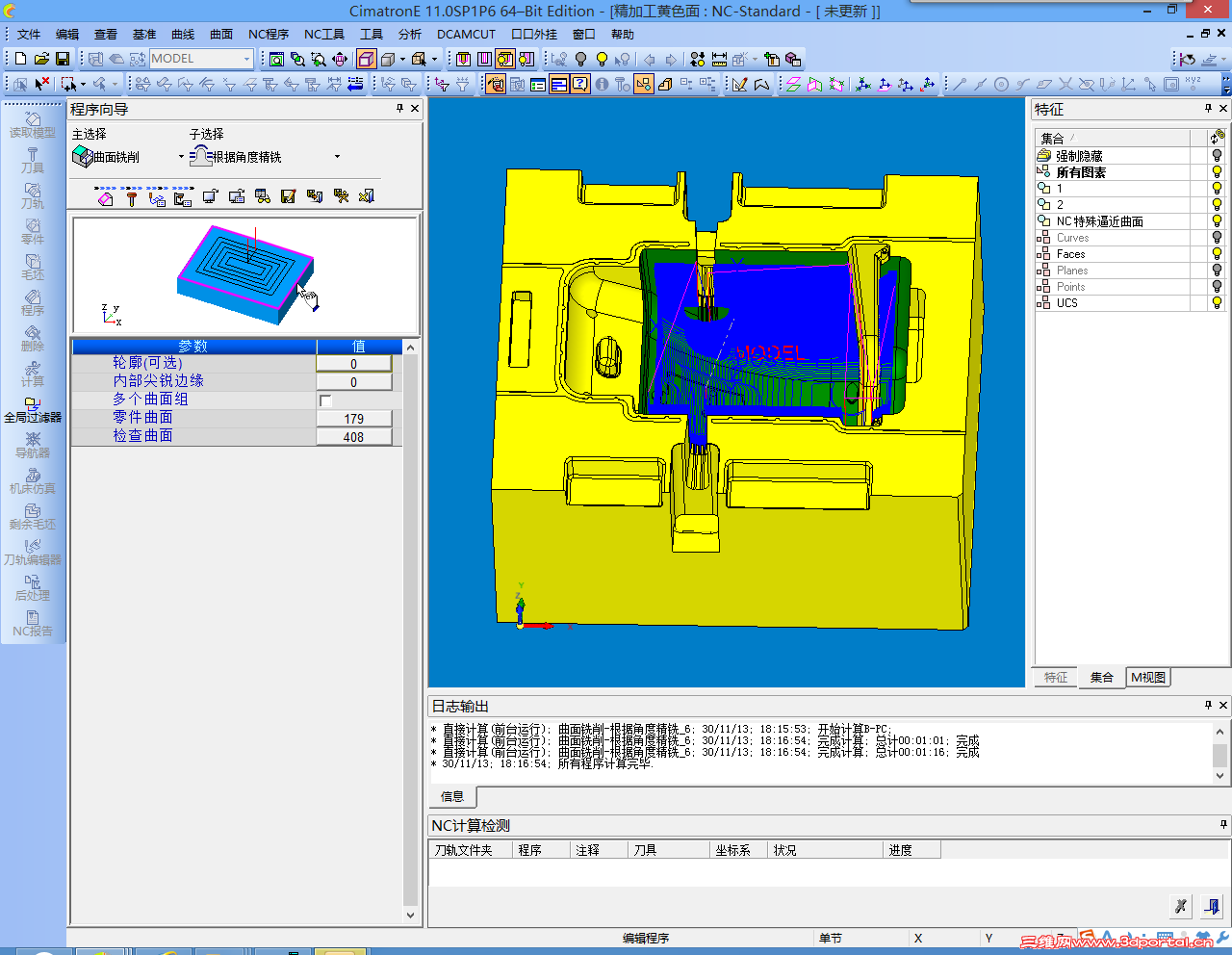Click the measure ruler icon
The height and width of the screenshot is (955, 1232).
tap(719, 59)
